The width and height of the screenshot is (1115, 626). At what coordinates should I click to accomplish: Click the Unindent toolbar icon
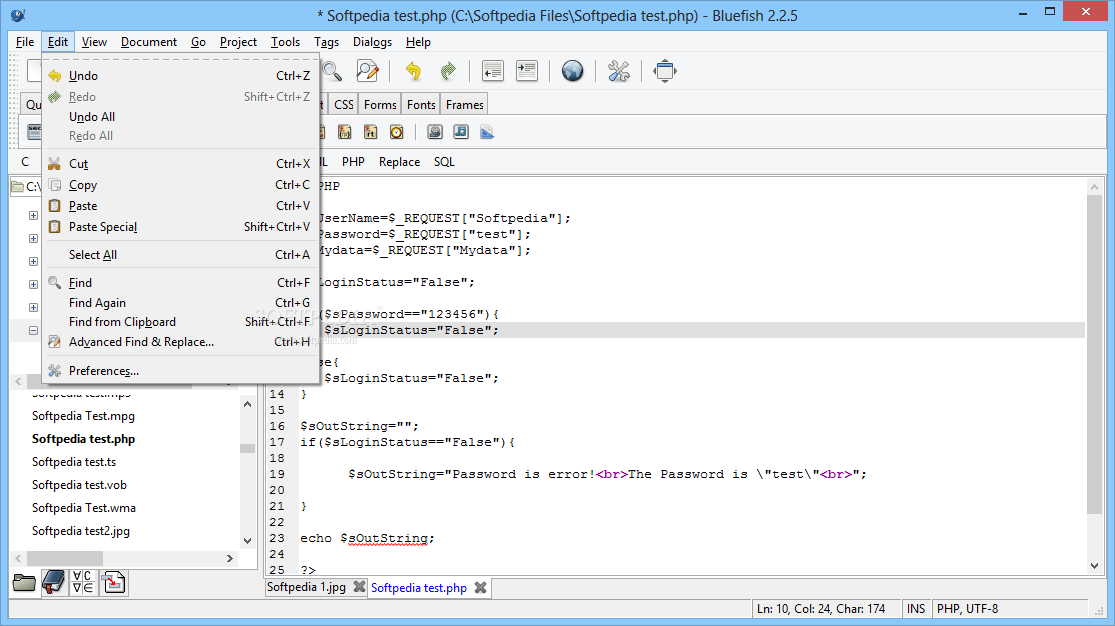coord(492,71)
